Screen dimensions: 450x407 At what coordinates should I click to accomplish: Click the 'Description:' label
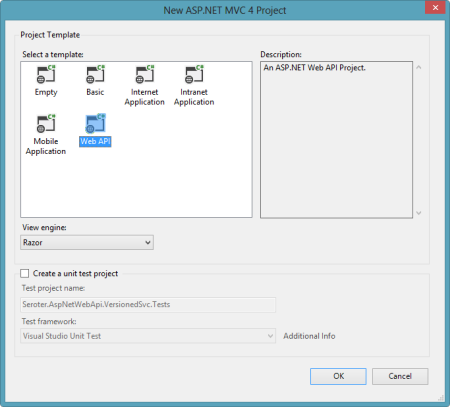(x=281, y=54)
